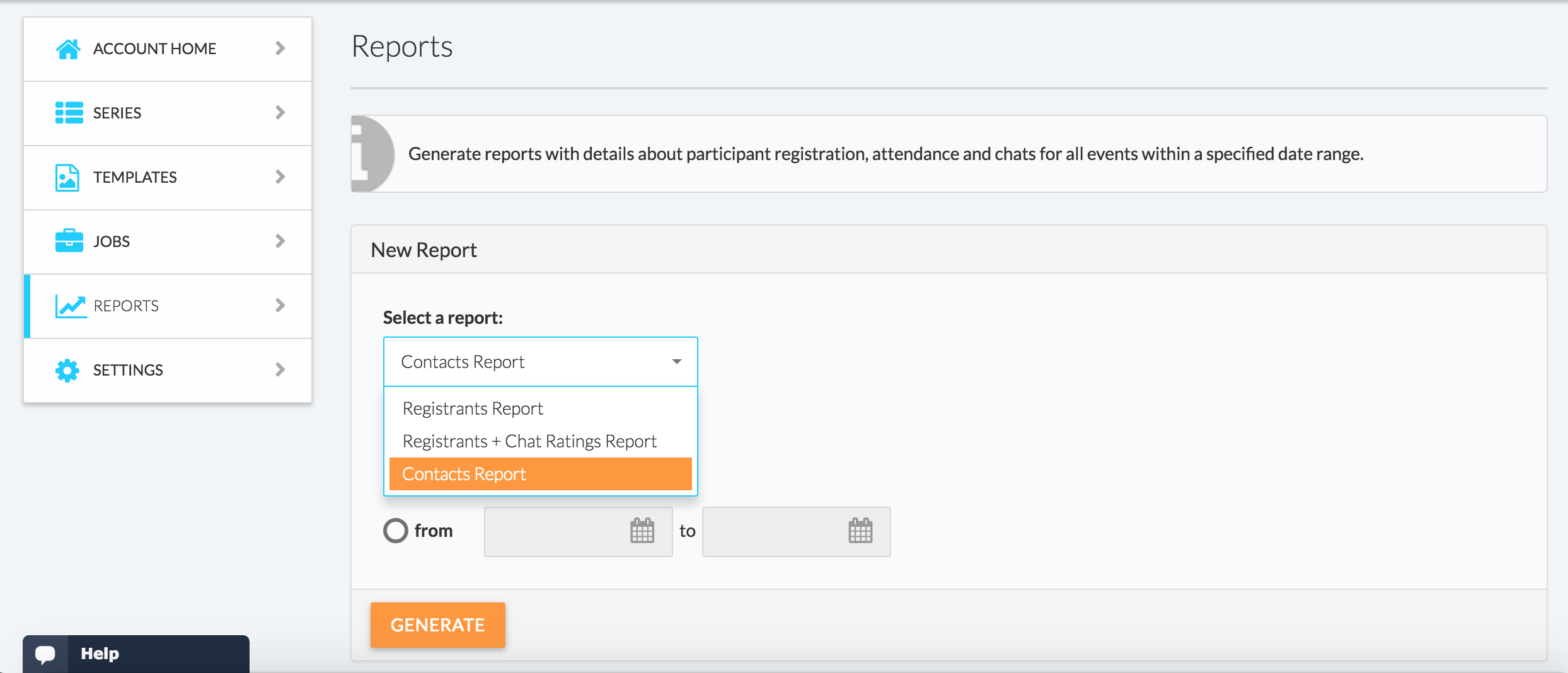1568x673 pixels.
Task: Click the Reports chart icon
Action: (x=70, y=306)
